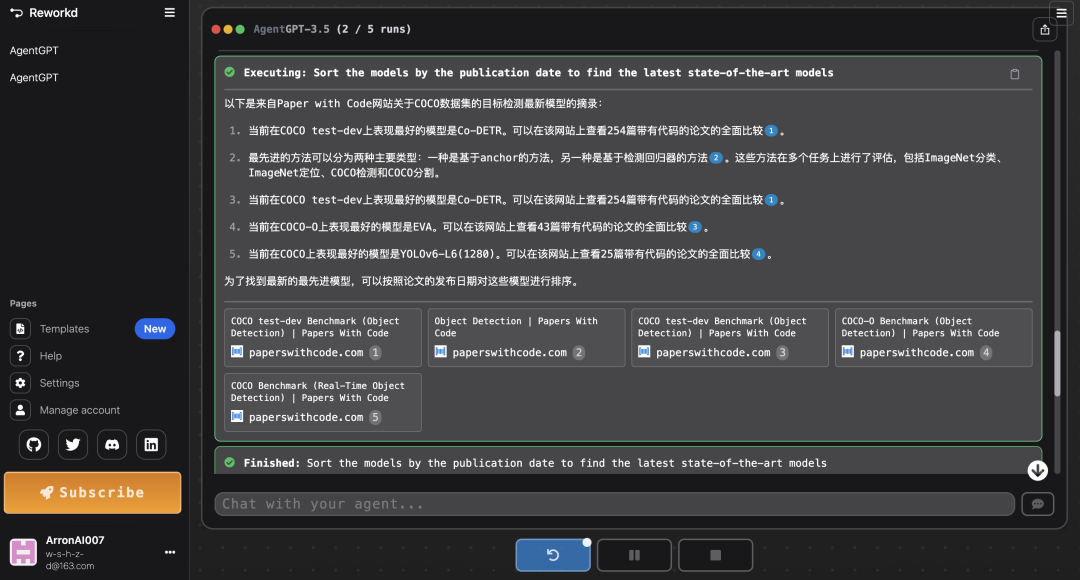1080x580 pixels.
Task: Click the 'Executing: Sort the models' heading
Action: click(x=538, y=72)
